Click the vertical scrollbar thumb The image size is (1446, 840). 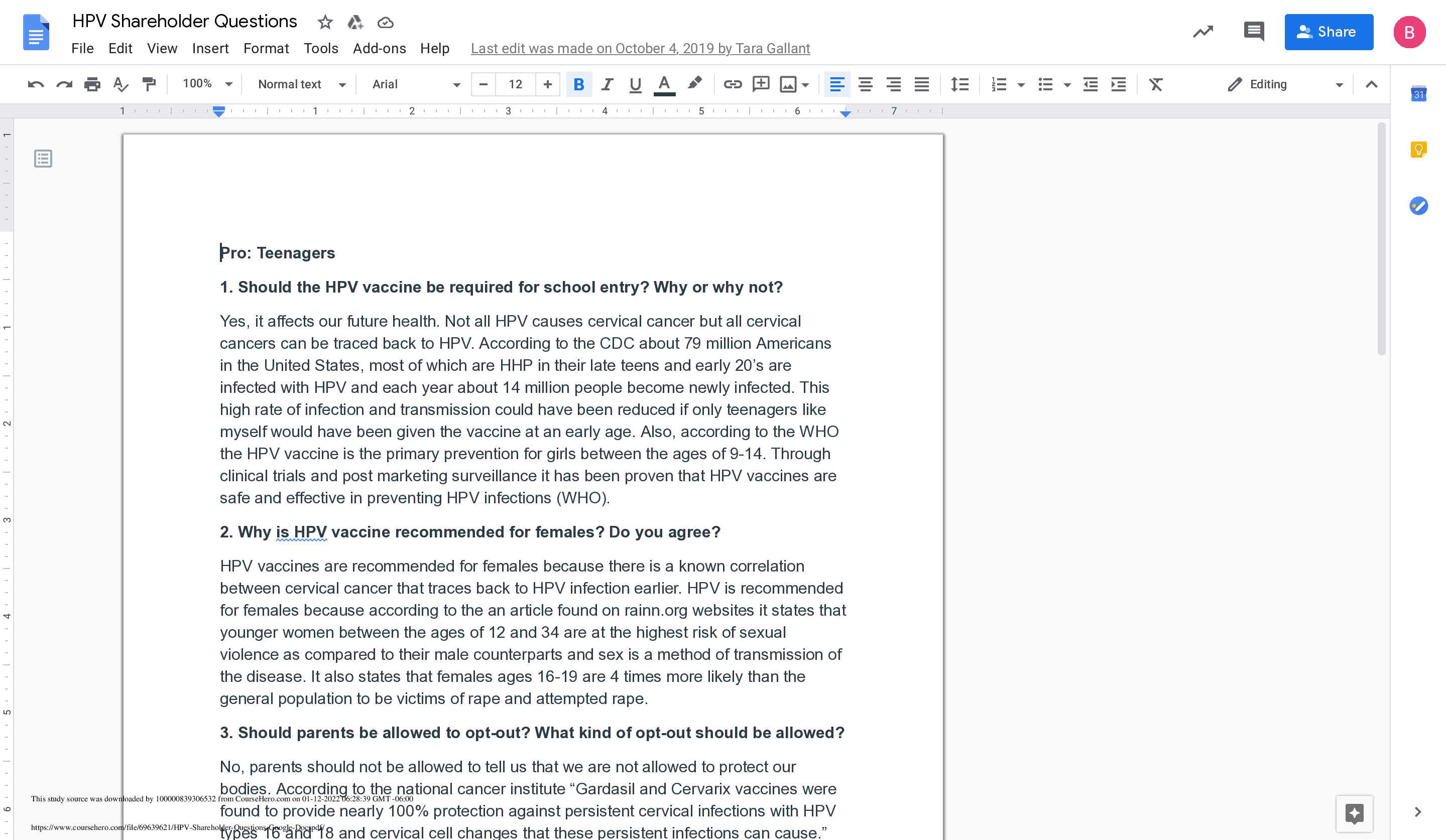(1381, 238)
